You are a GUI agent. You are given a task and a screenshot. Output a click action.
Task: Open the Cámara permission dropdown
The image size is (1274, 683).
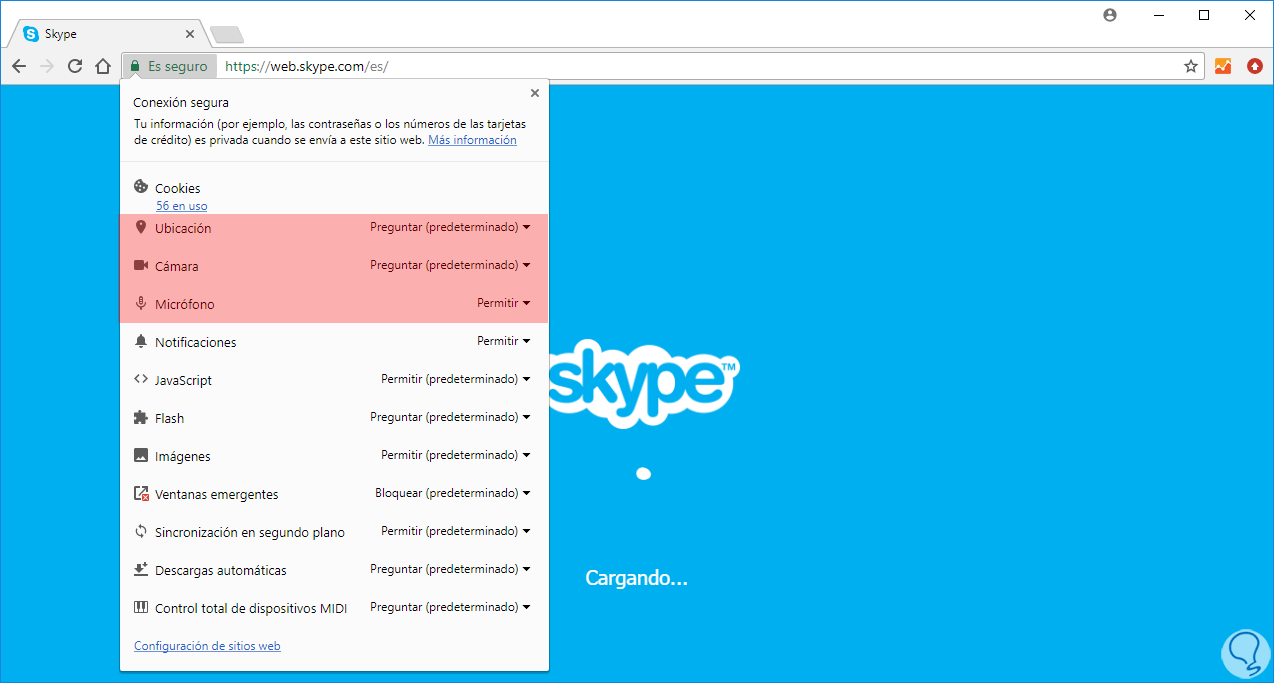(450, 266)
